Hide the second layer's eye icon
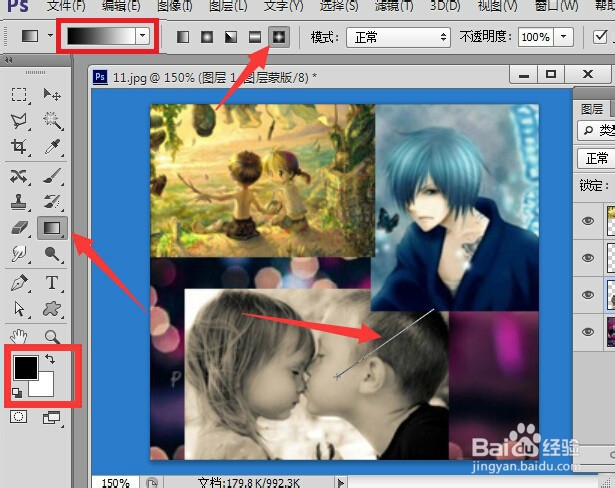This screenshot has width=615, height=488. 588,258
